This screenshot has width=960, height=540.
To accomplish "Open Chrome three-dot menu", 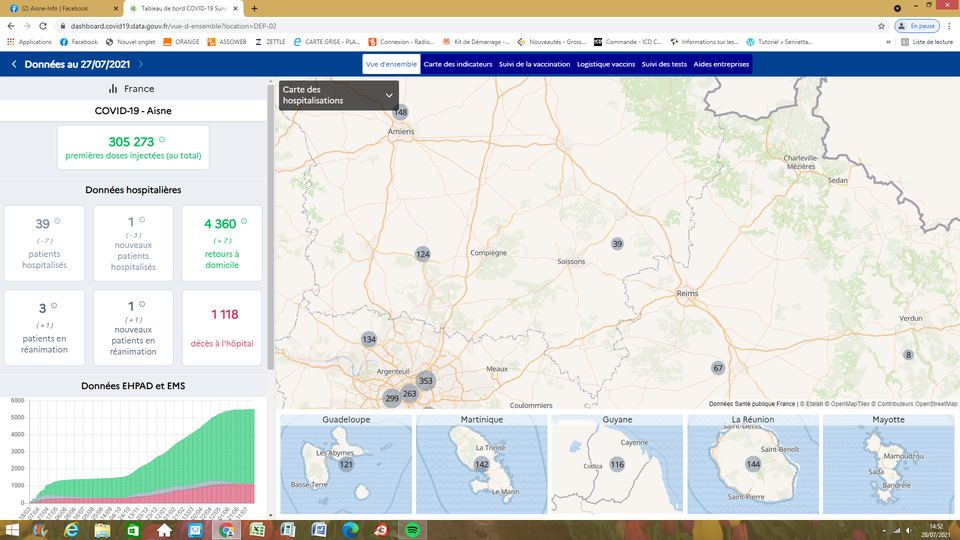I will 950,25.
